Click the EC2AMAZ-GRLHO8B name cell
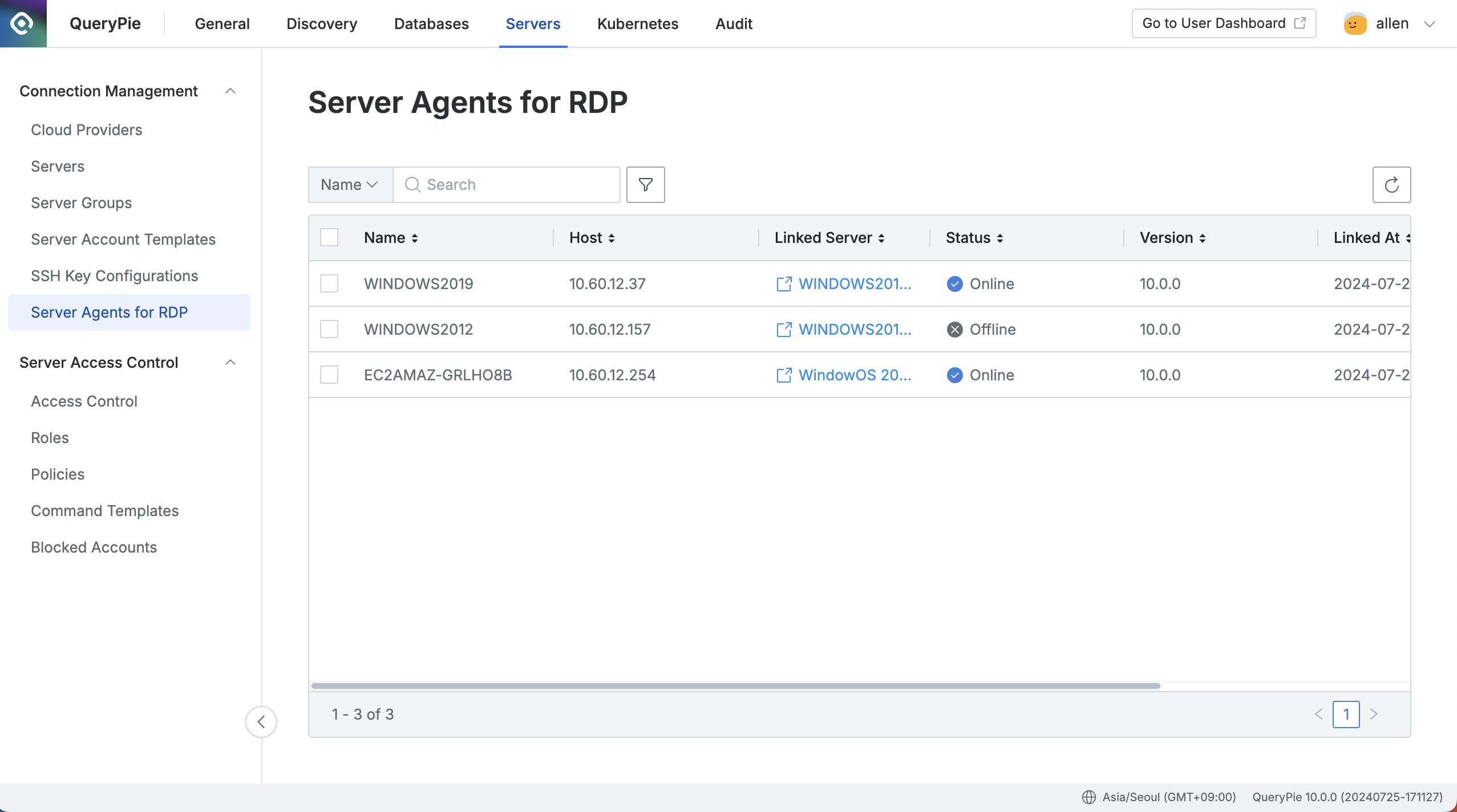 click(x=438, y=375)
